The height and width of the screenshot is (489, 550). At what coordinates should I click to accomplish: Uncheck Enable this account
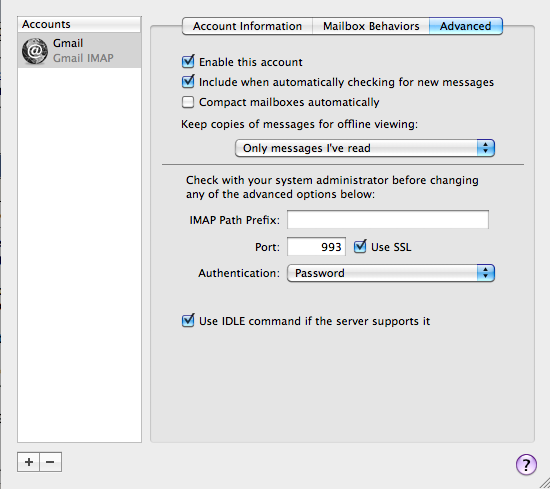[188, 62]
